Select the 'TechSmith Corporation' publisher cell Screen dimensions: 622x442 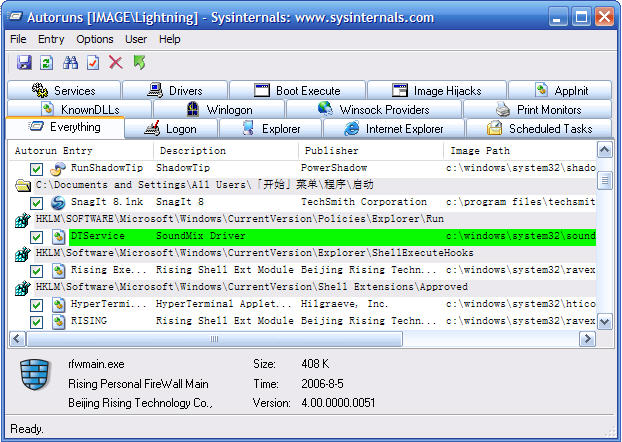pyautogui.click(x=364, y=202)
